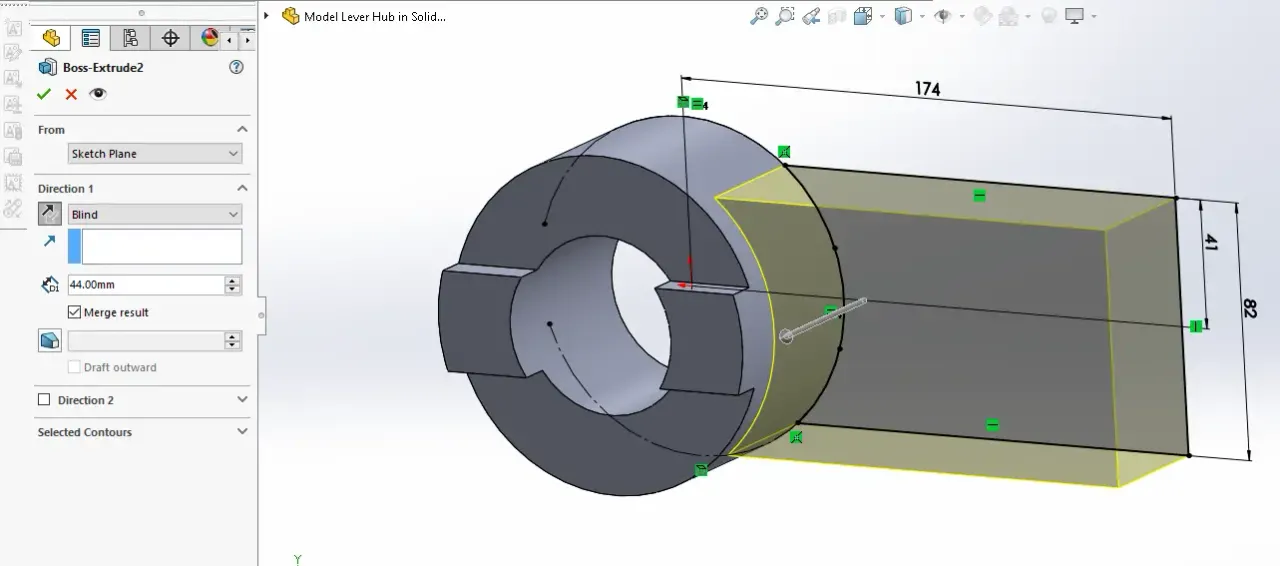The width and height of the screenshot is (1280, 566).
Task: Open the Hide/Show Items dropdown arrow
Action: click(x=962, y=16)
